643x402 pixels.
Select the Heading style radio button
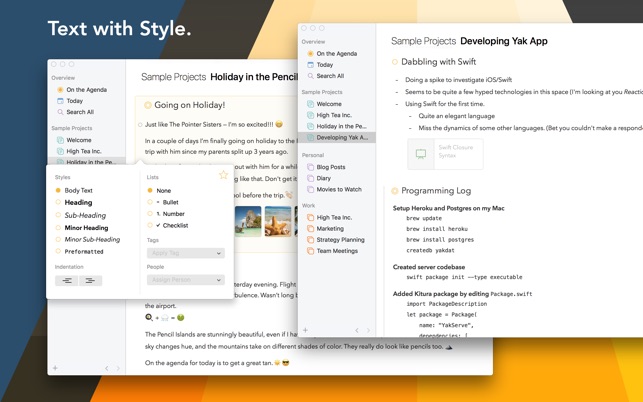point(58,202)
